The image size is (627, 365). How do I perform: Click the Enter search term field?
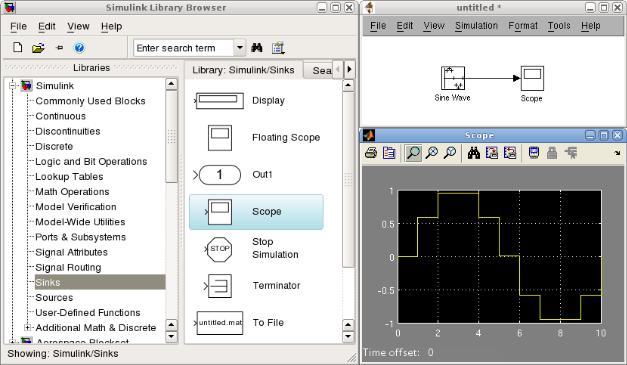point(184,48)
